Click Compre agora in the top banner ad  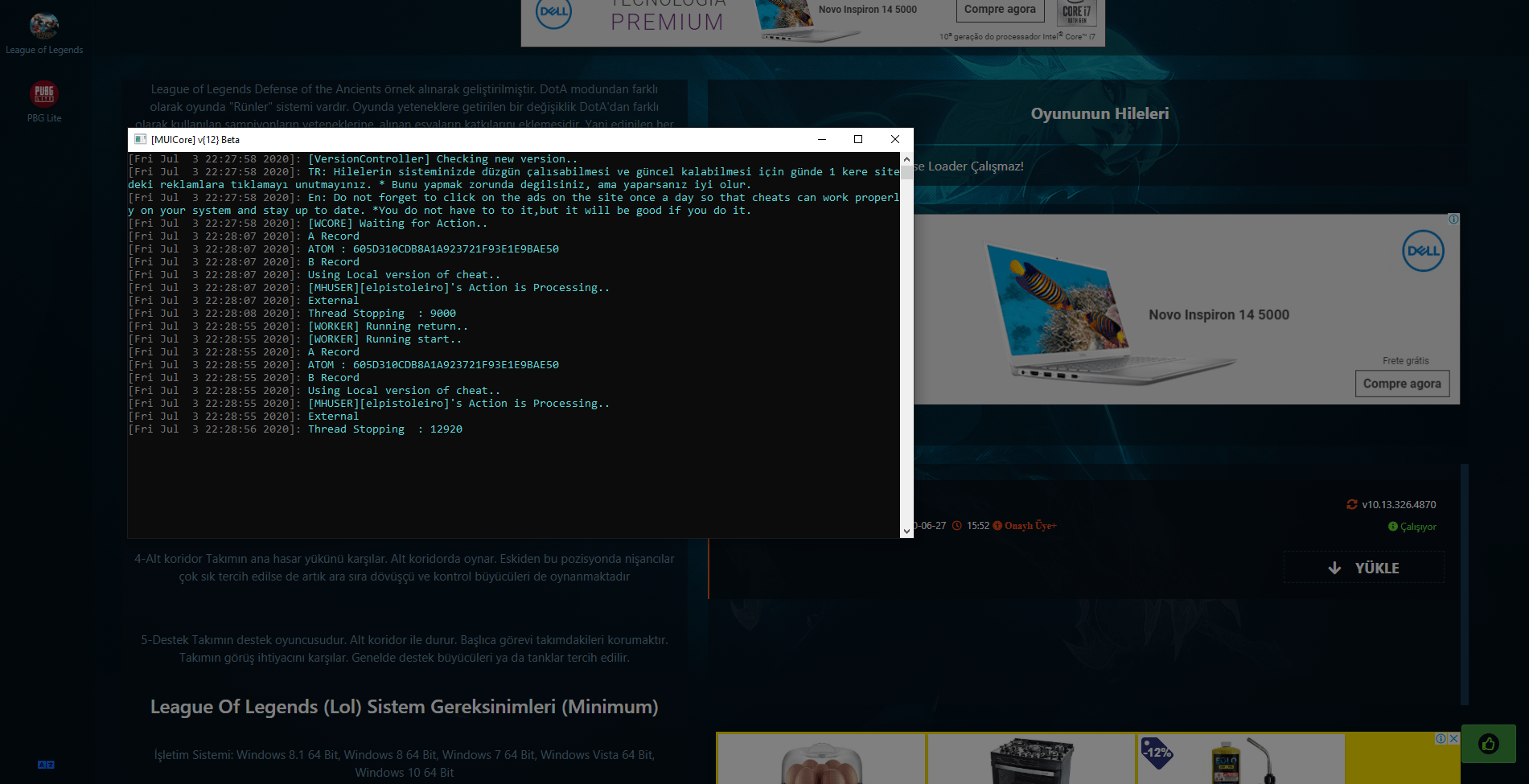click(1000, 10)
